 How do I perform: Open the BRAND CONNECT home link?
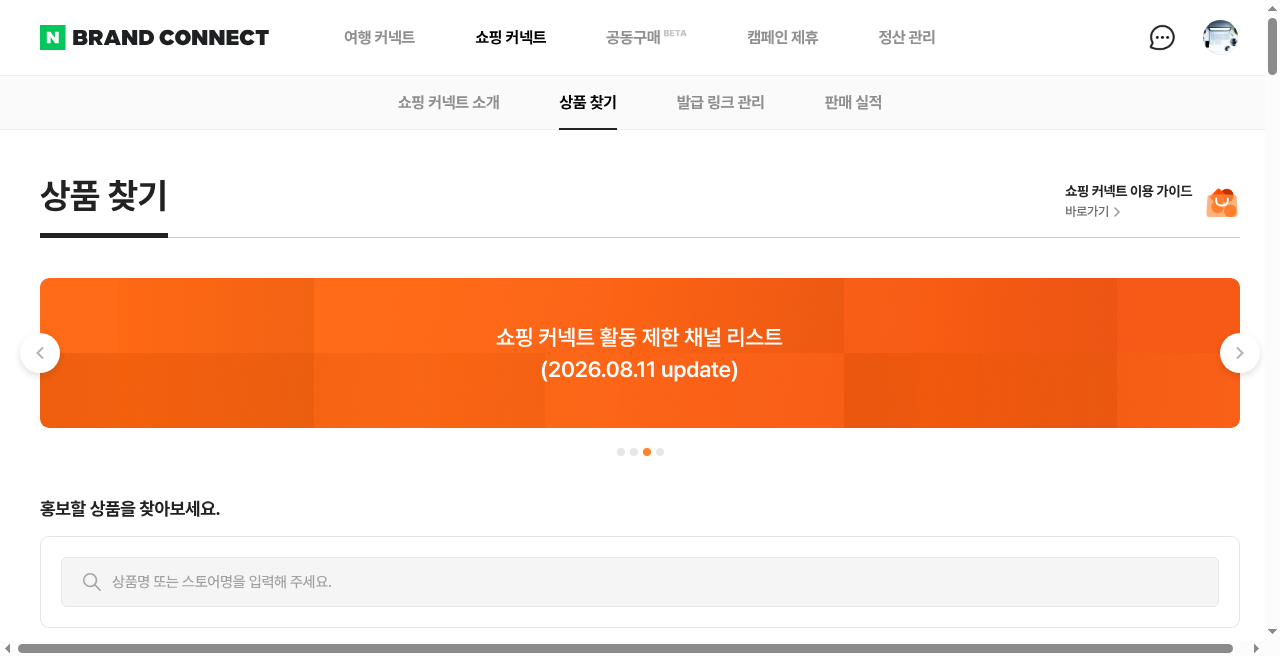[170, 38]
